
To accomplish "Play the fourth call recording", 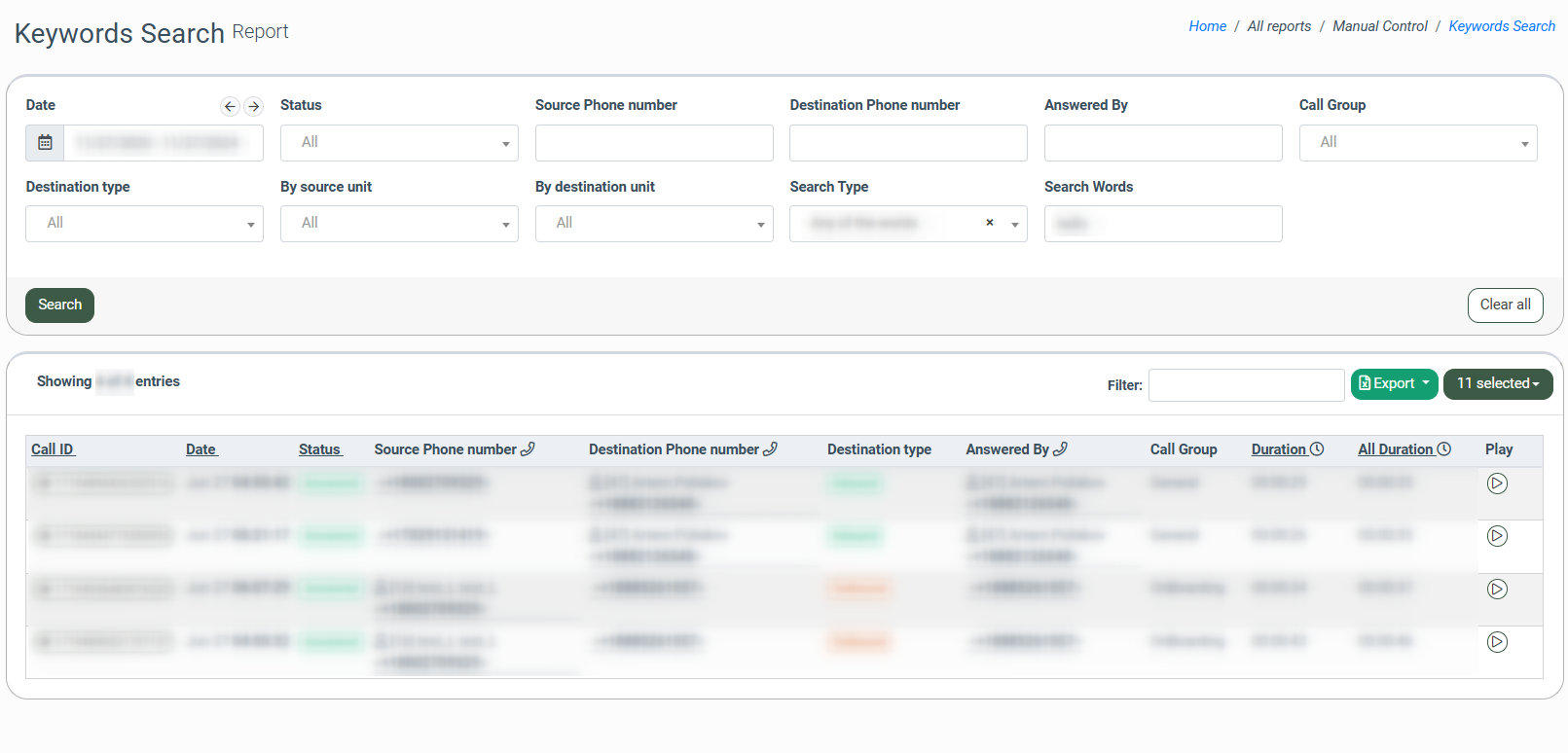I will [x=1497, y=642].
